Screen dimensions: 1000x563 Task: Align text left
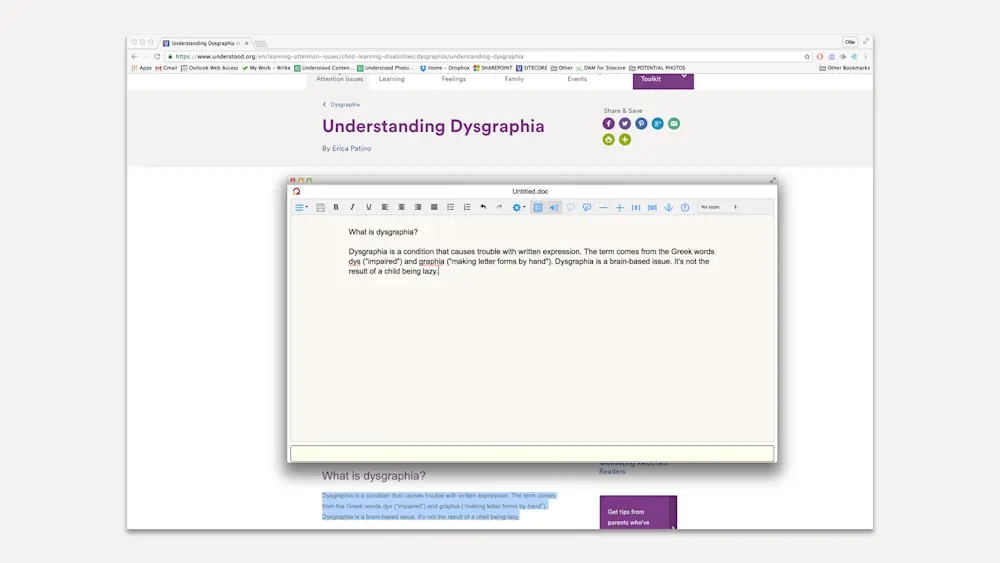tap(385, 207)
